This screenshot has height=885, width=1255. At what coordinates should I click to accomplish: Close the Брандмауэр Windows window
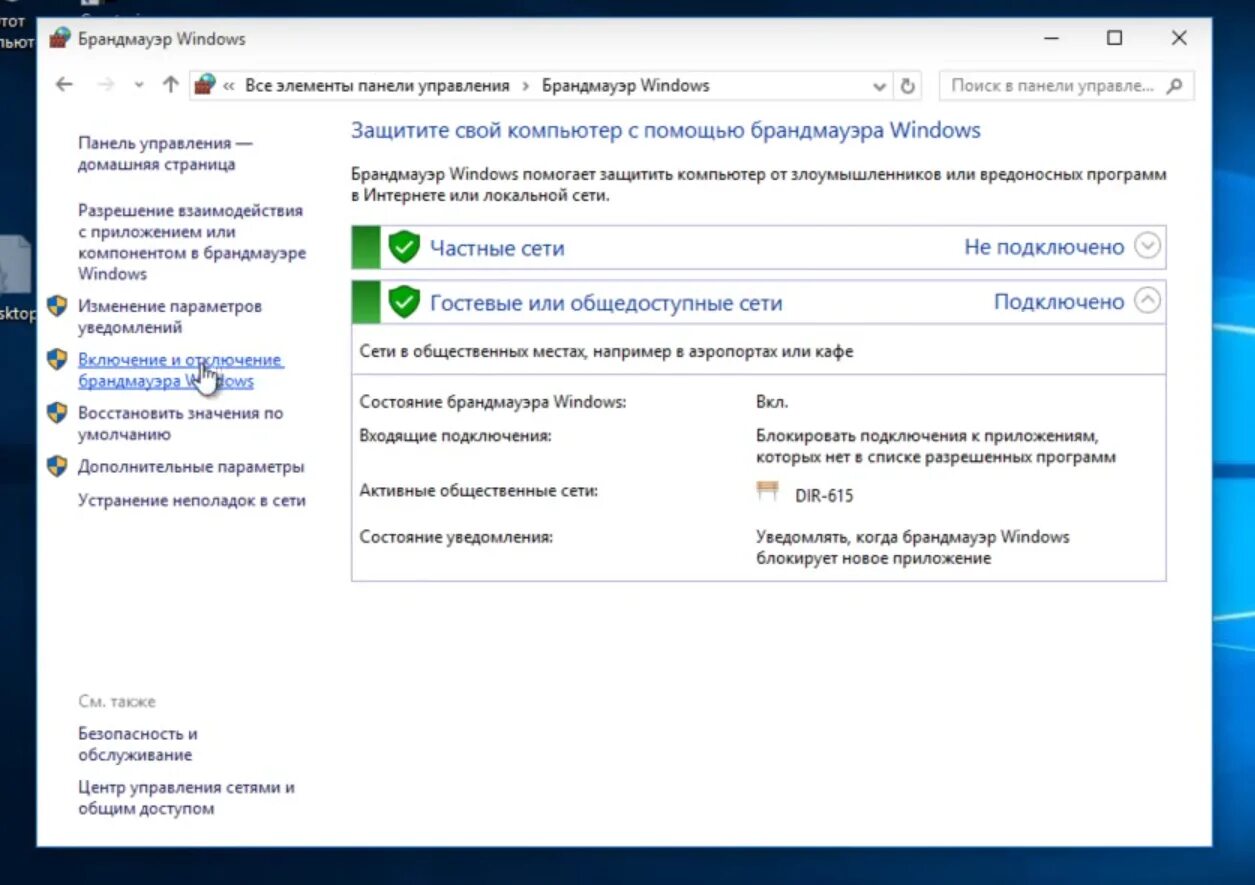(x=1179, y=39)
